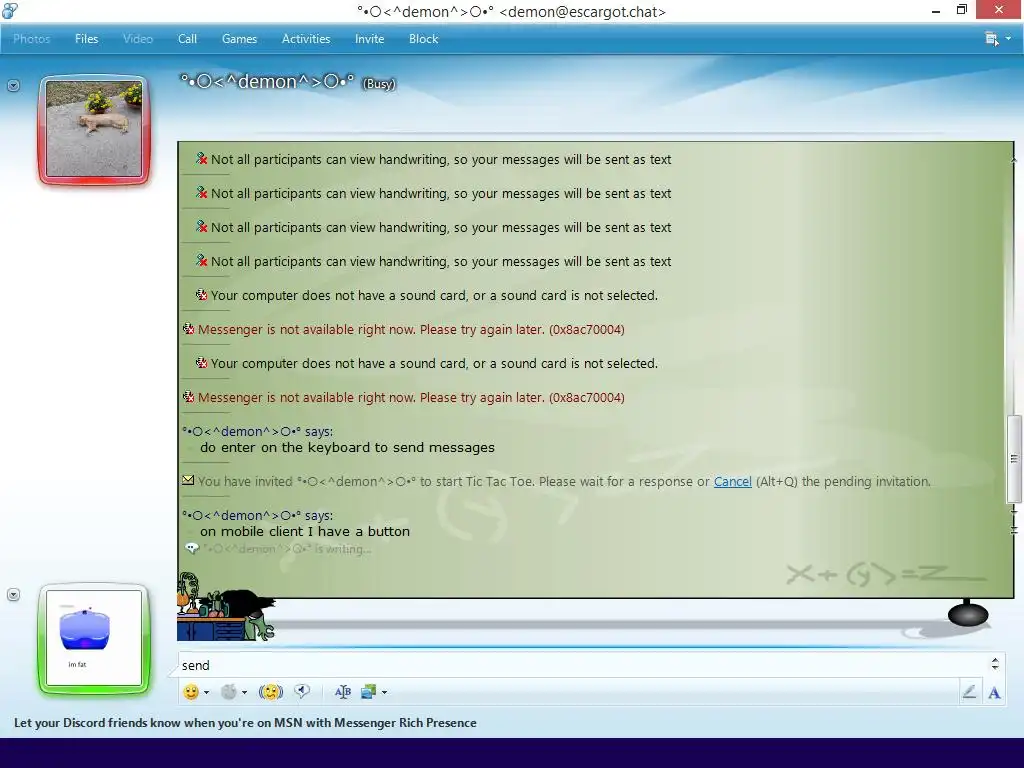Click the voice clip speech bubble icon
Image resolution: width=1024 pixels, height=768 pixels.
tap(302, 692)
